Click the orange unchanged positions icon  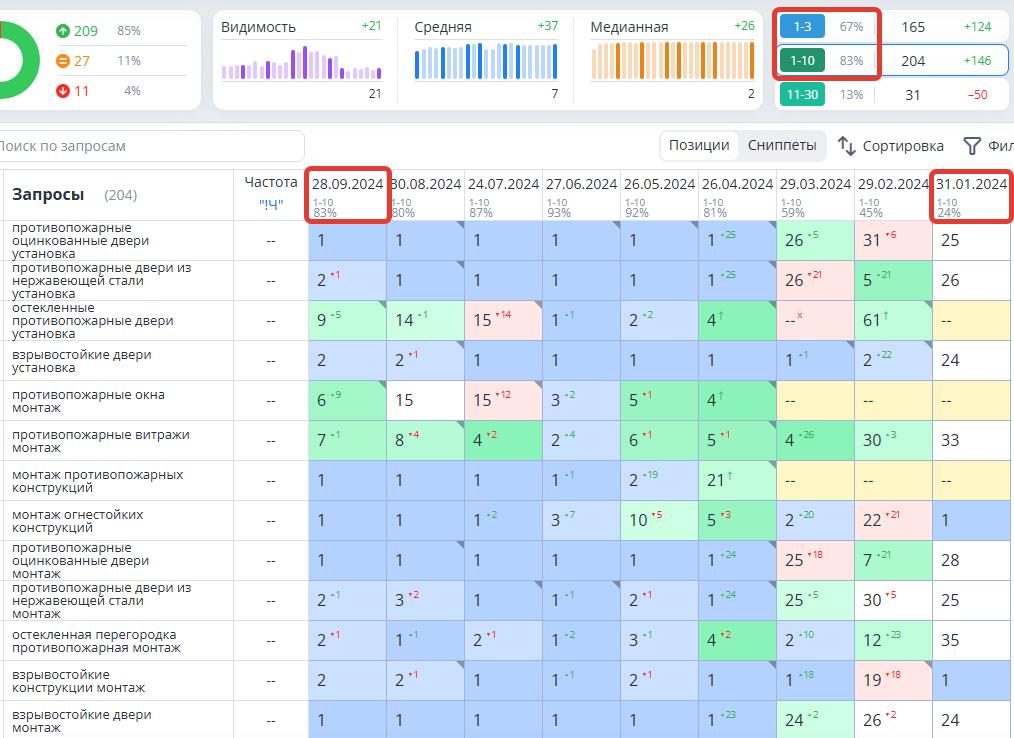coord(62,61)
